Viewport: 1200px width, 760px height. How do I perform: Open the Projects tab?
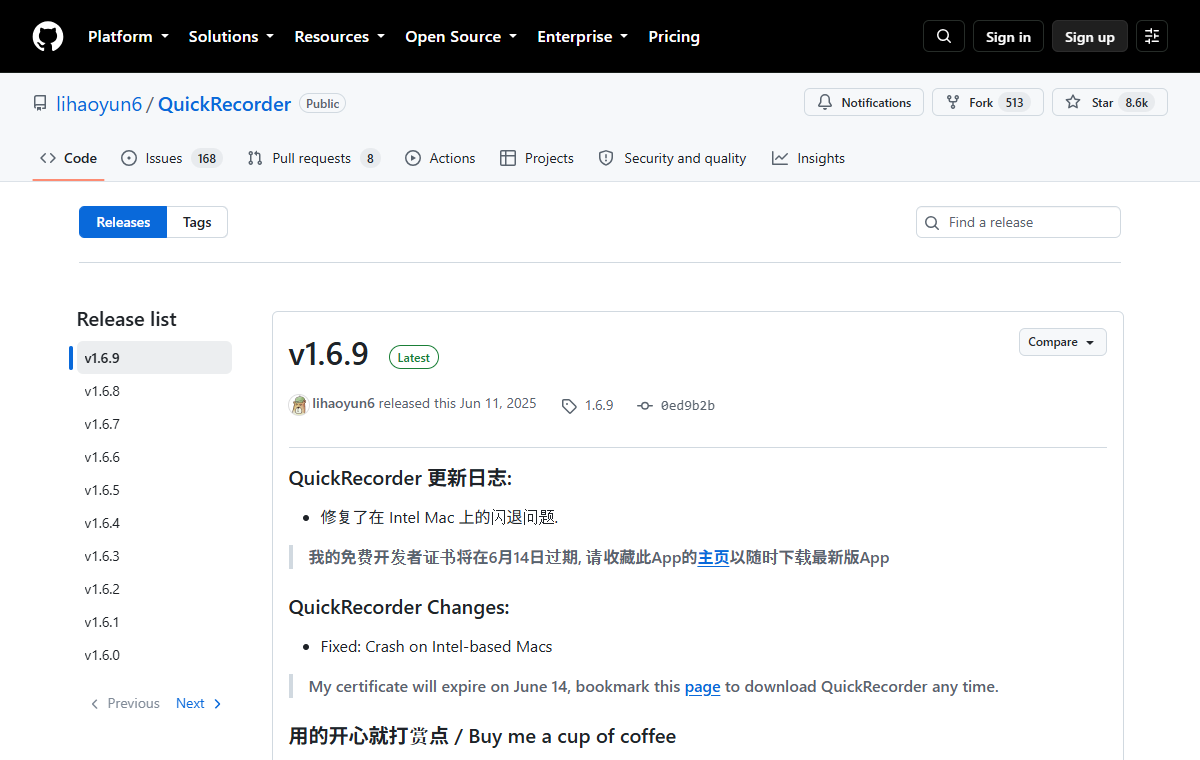pos(537,158)
